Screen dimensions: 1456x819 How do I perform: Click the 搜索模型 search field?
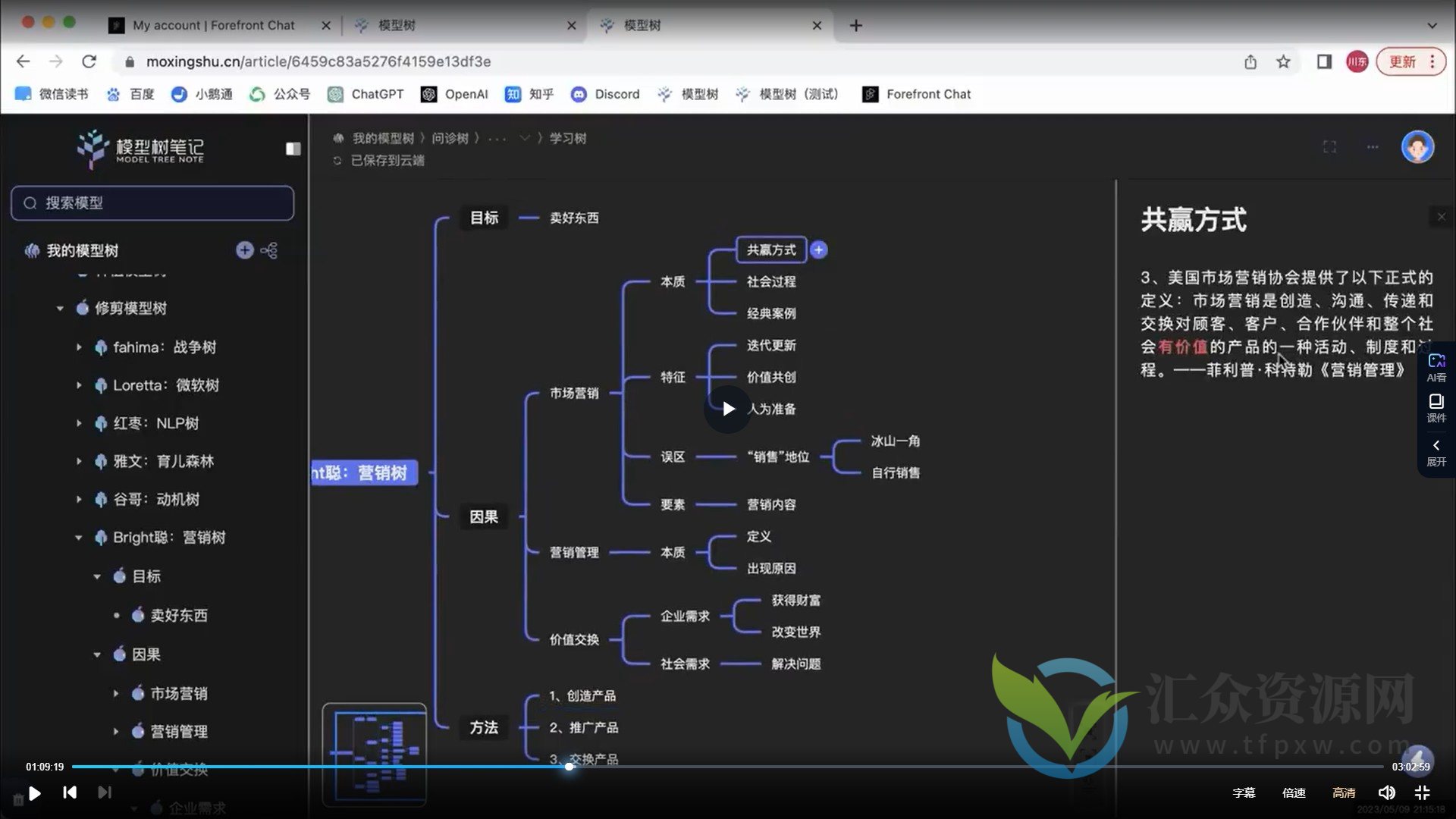pyautogui.click(x=152, y=203)
